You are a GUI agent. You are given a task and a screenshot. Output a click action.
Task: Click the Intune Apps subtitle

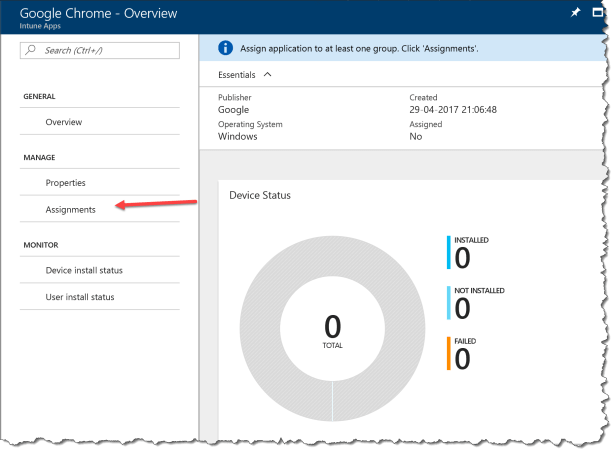(x=40, y=26)
